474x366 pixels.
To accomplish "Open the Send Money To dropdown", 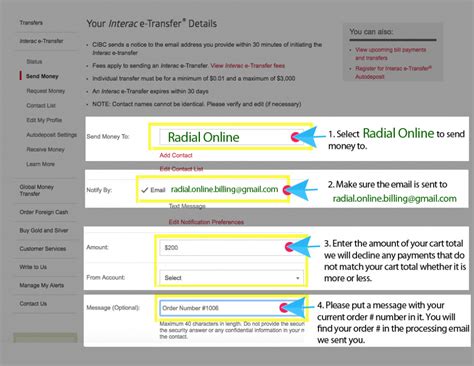I will [x=231, y=137].
